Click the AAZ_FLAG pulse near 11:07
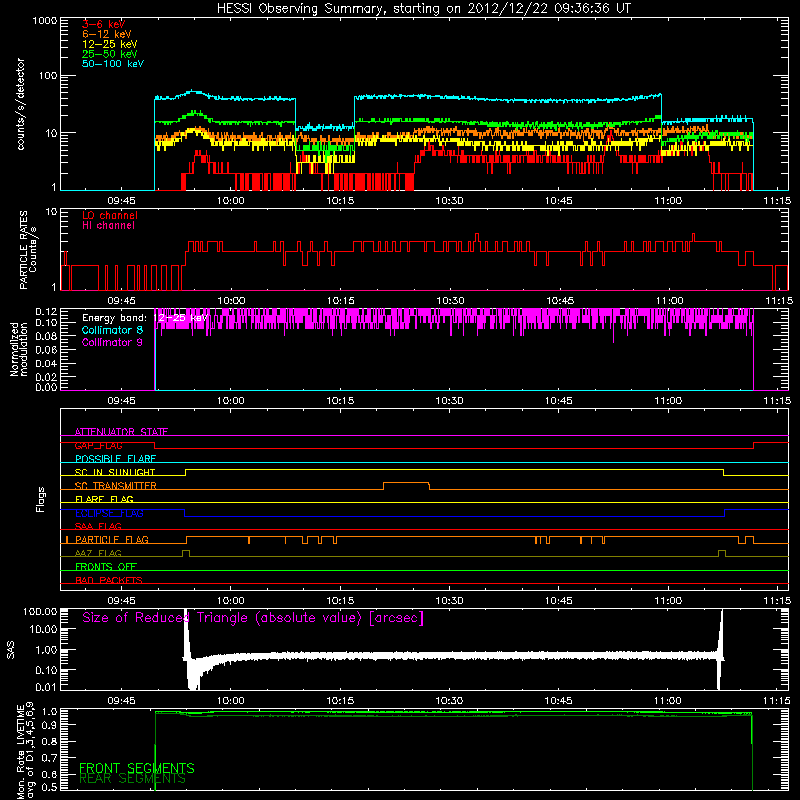 pos(722,552)
